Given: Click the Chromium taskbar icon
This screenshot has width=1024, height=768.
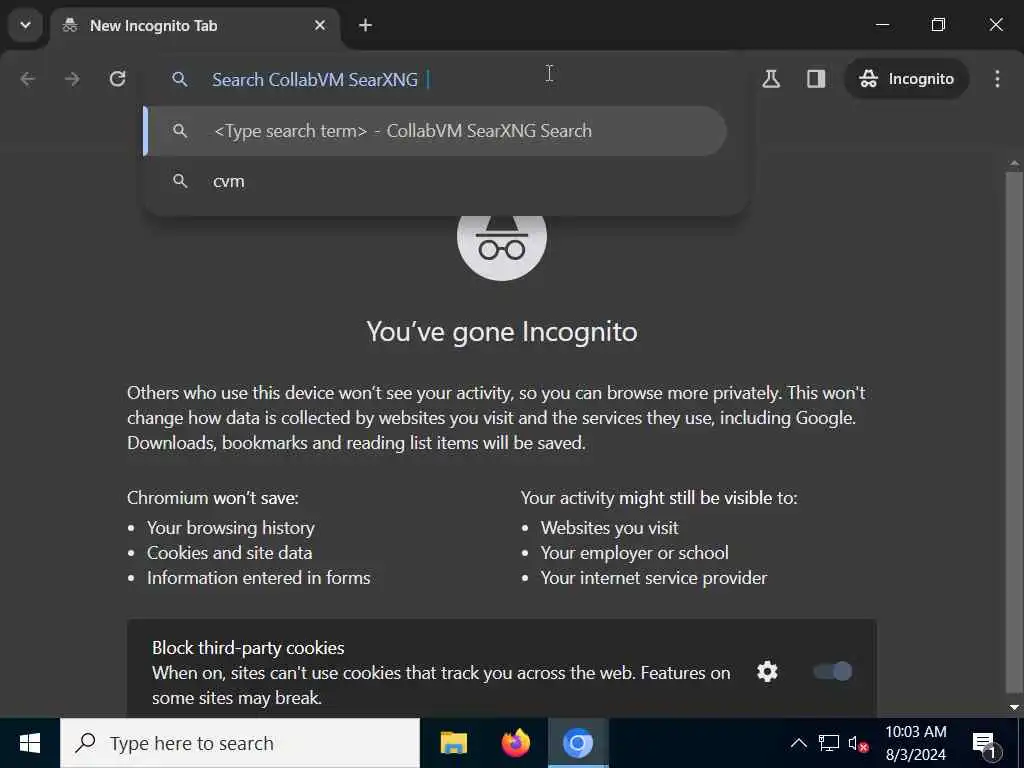Looking at the screenshot, I should point(578,743).
